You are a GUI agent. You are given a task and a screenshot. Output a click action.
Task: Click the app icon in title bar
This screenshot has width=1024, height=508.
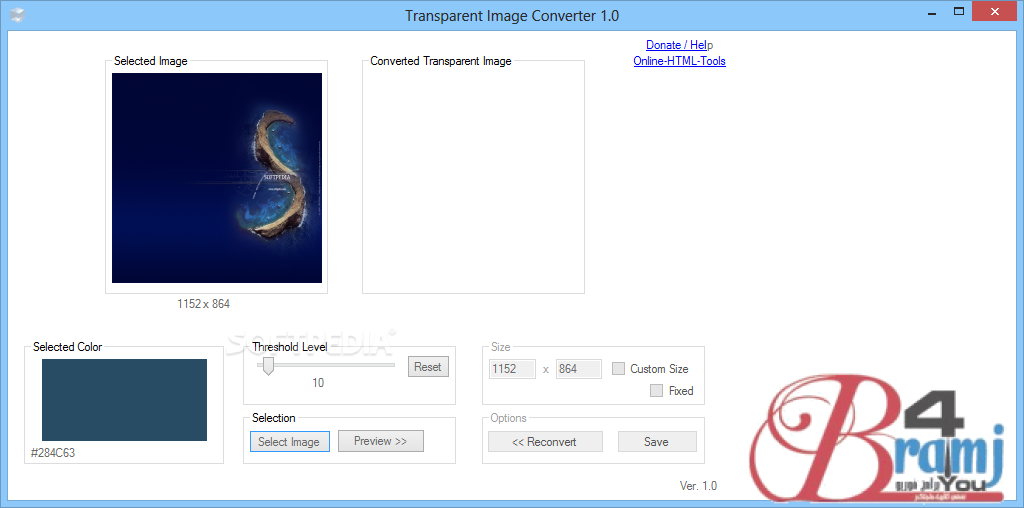coord(18,14)
